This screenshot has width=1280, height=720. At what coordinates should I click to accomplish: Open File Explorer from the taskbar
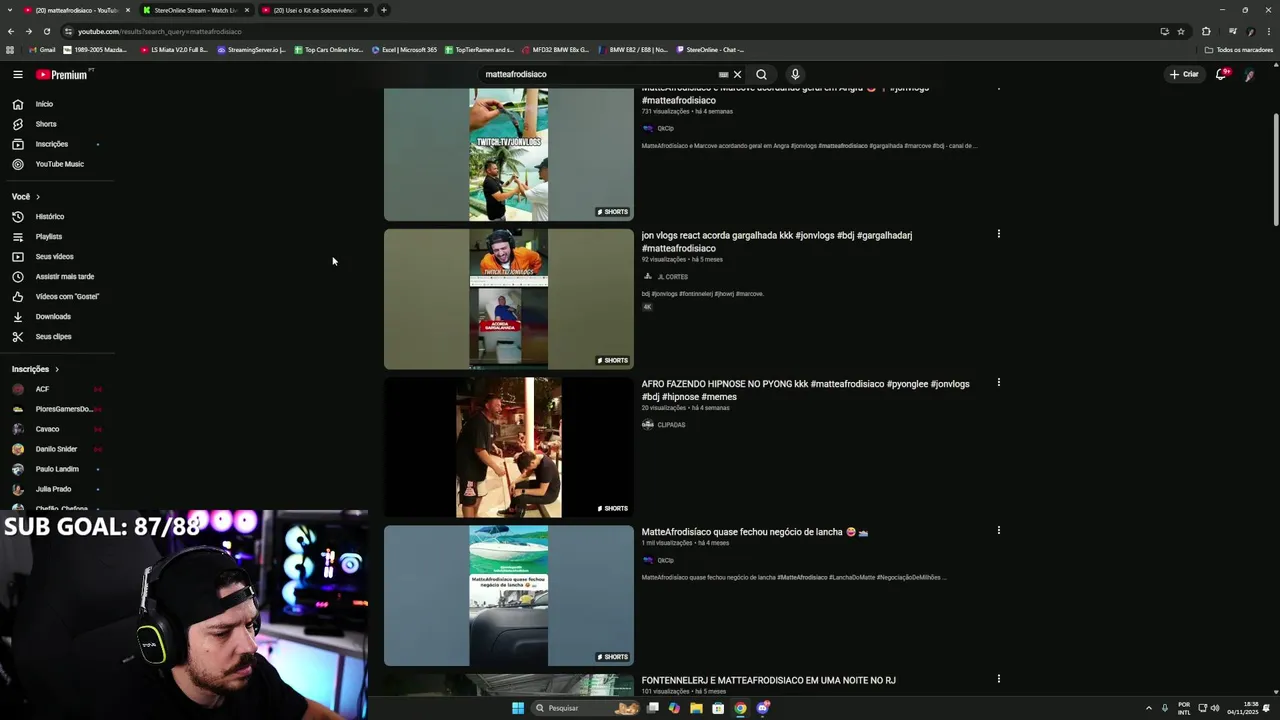click(x=696, y=708)
